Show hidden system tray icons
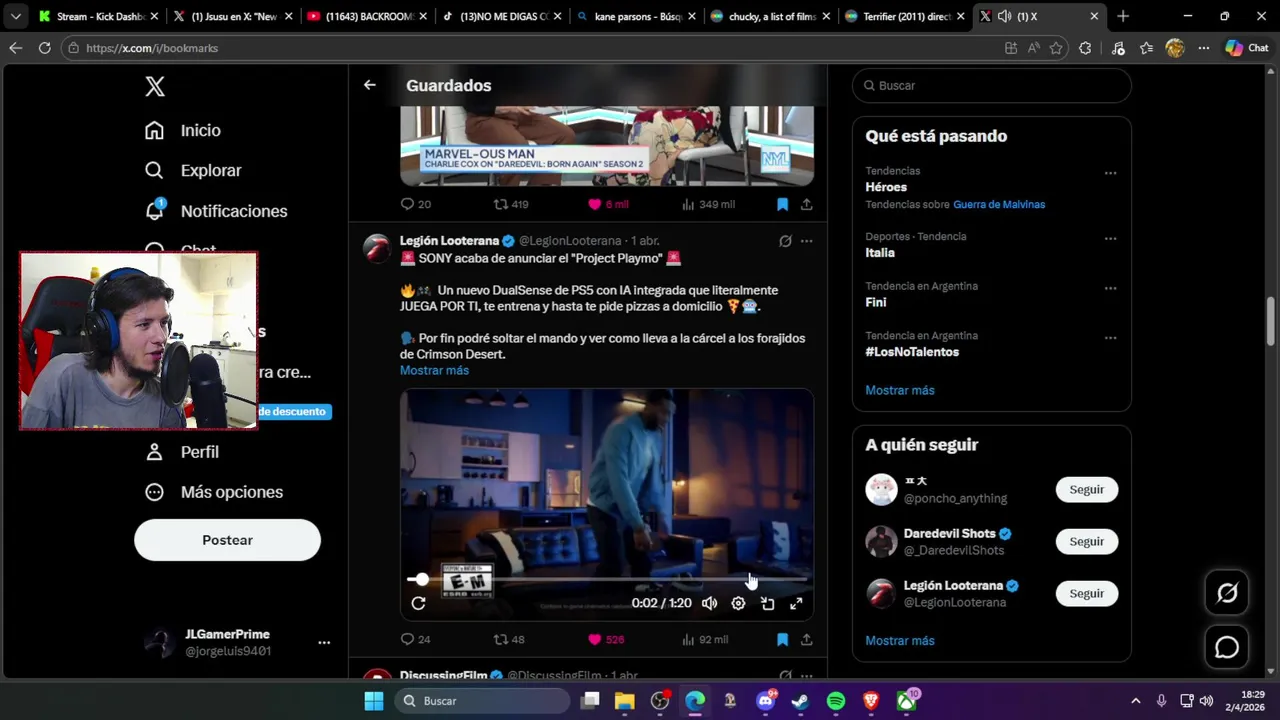This screenshot has height=720, width=1280. coord(1135,701)
